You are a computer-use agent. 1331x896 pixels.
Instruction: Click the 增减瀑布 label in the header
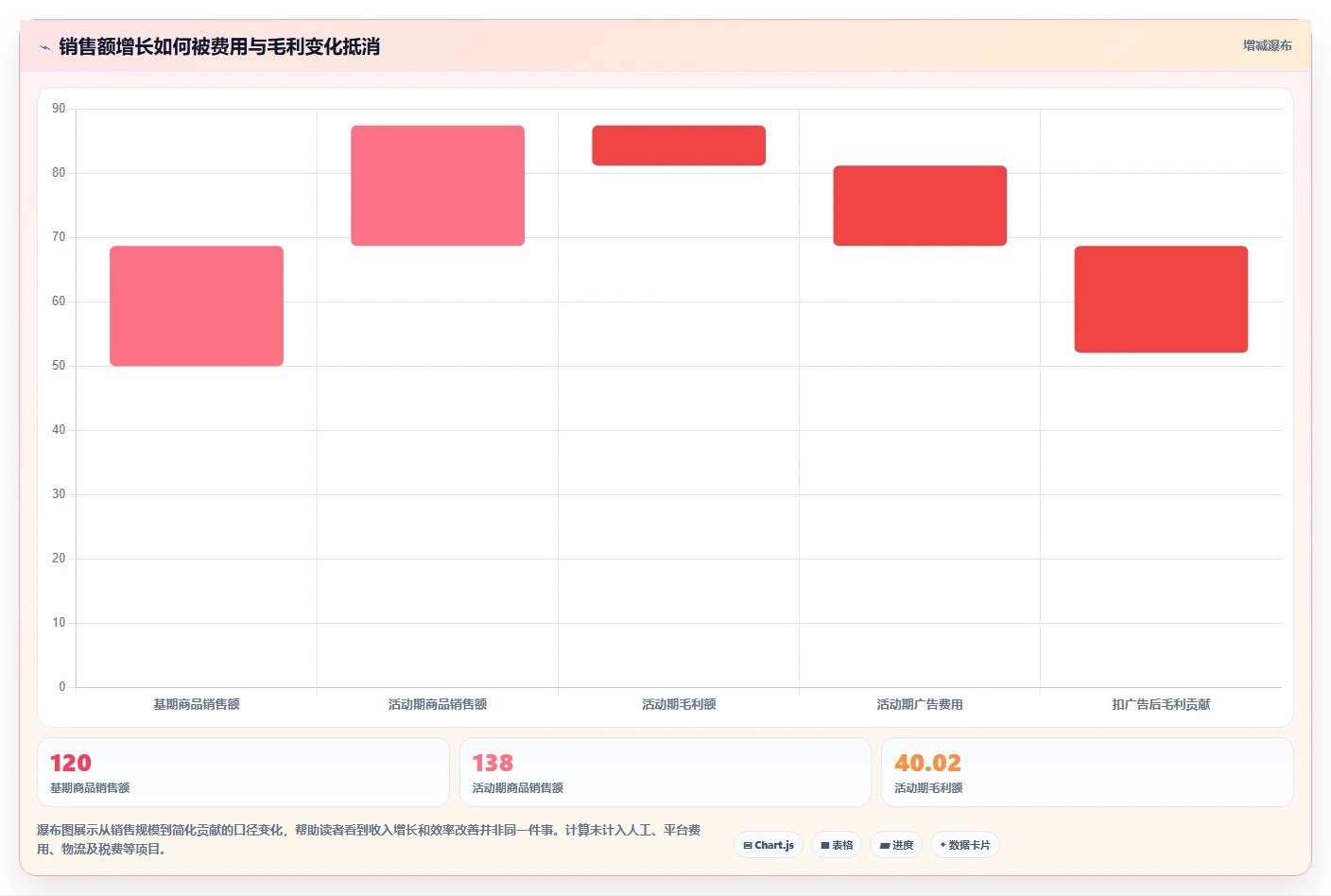1267,45
